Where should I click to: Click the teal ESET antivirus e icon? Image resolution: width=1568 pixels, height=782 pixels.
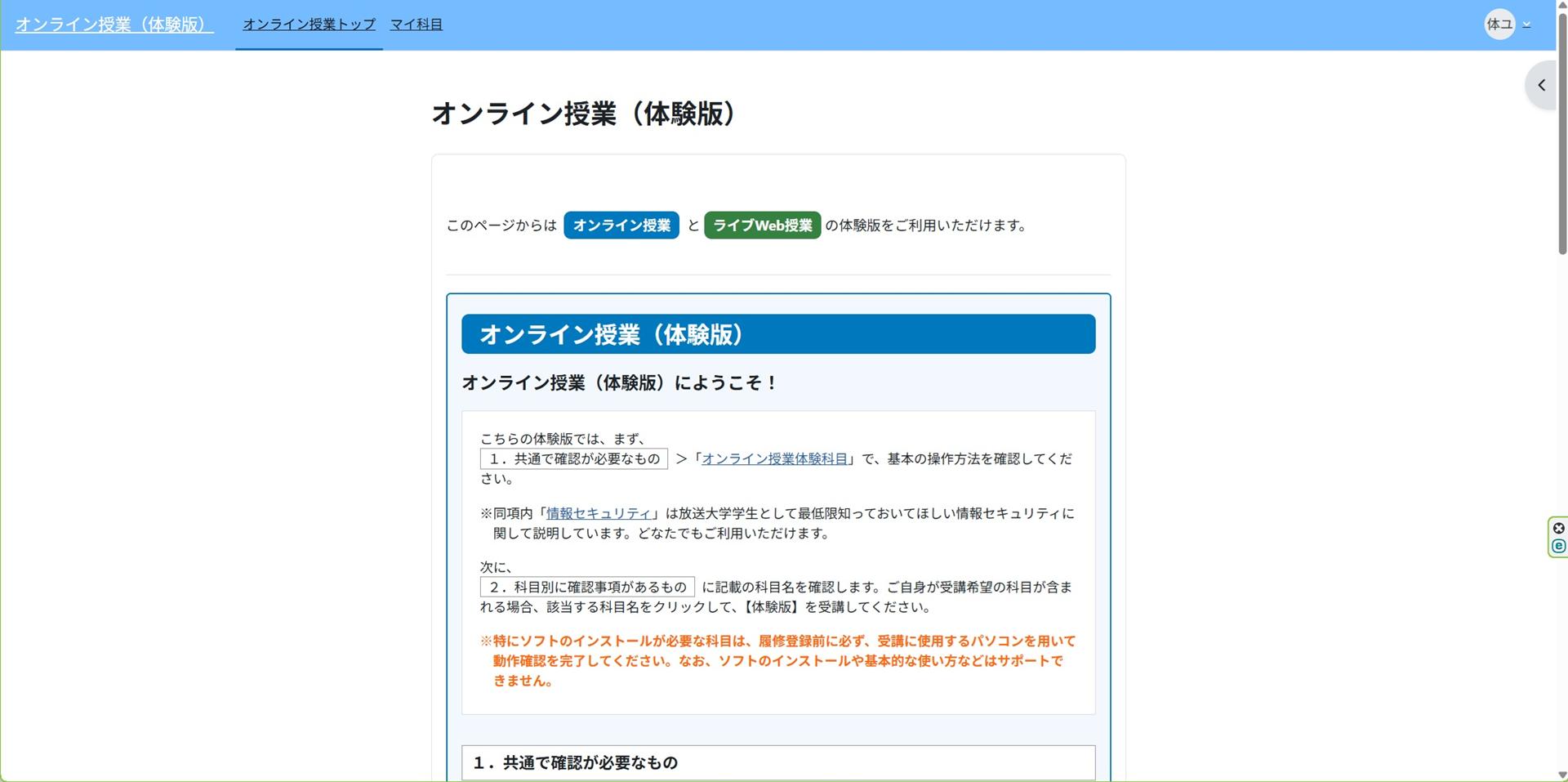click(x=1559, y=546)
